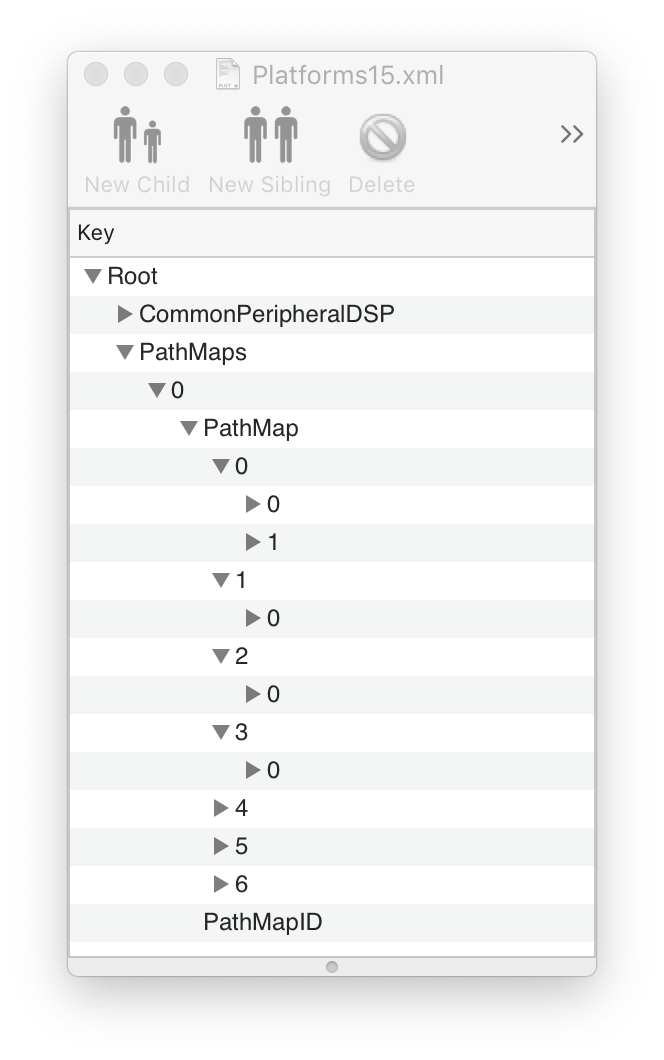This screenshot has height=1060, width=664.
Task: Expand item 5 under PathMap
Action: tap(221, 846)
